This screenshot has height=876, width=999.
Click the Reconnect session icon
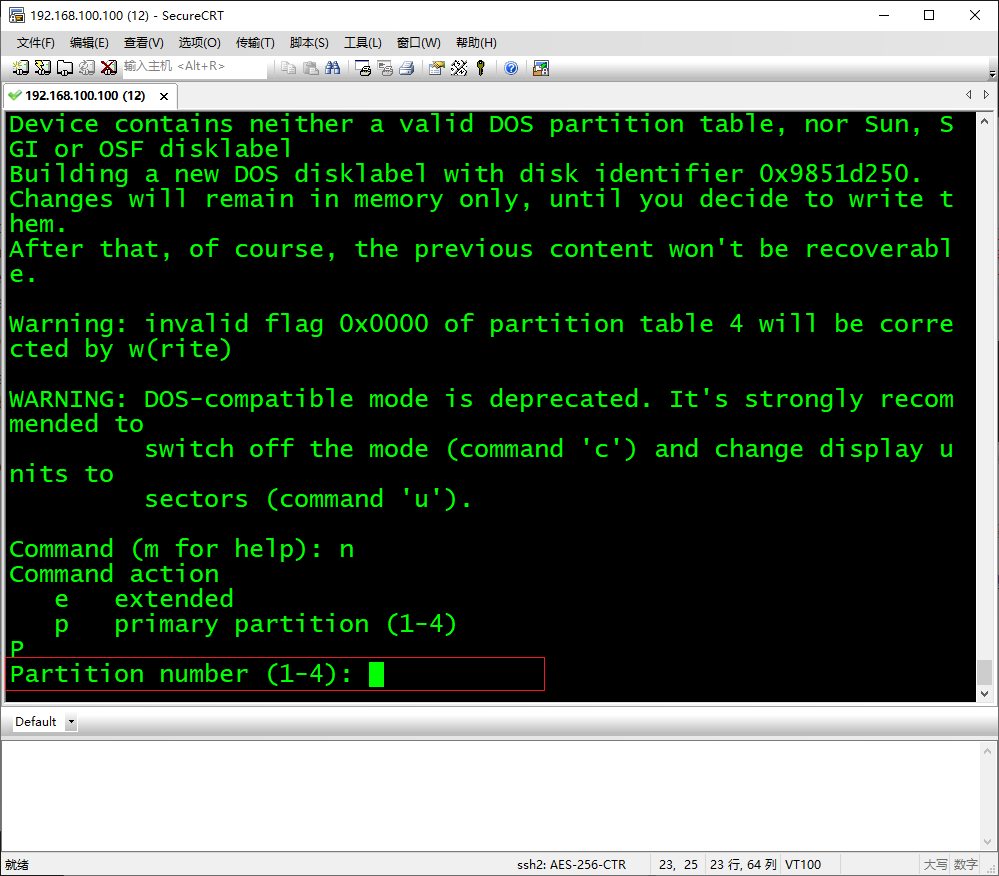pyautogui.click(x=87, y=68)
